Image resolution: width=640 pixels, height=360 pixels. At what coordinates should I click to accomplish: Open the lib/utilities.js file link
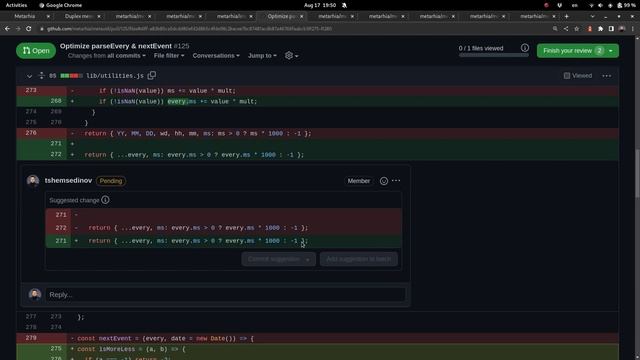pyautogui.click(x=115, y=76)
